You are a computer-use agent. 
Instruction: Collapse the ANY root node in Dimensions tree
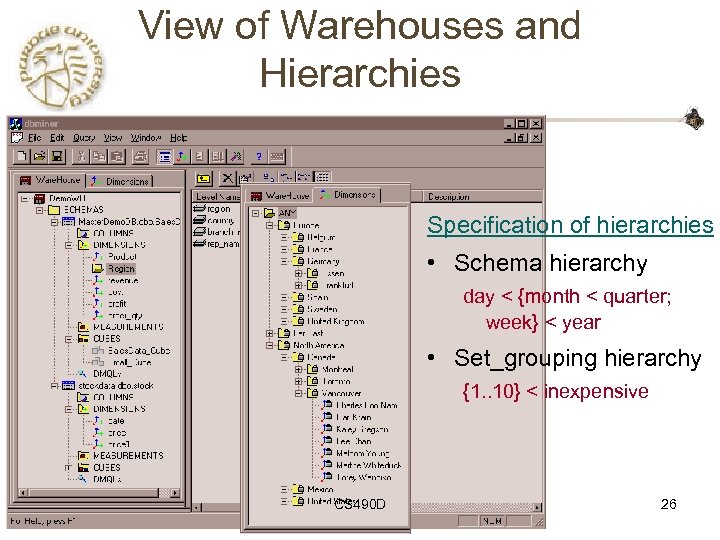tap(256, 213)
